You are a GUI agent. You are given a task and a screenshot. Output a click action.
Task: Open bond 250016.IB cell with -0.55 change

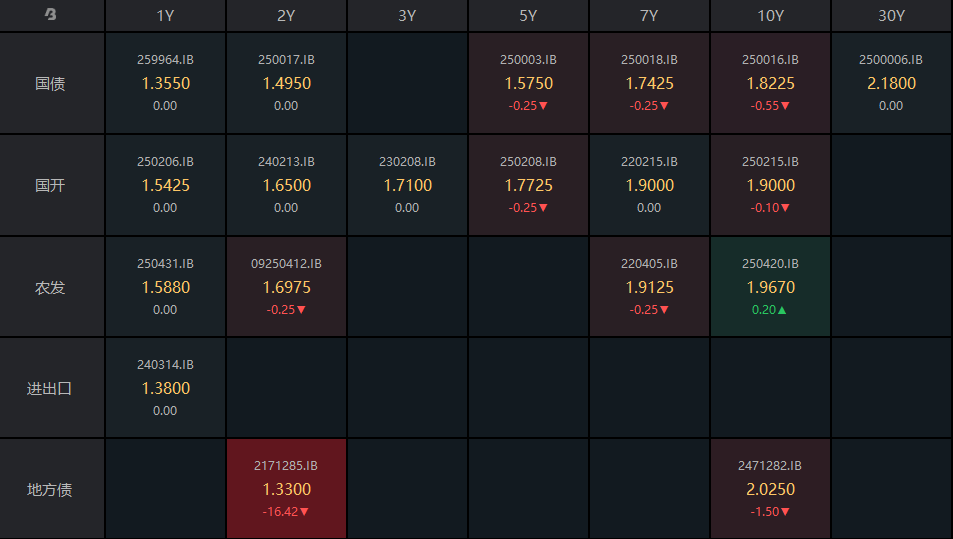coord(770,83)
